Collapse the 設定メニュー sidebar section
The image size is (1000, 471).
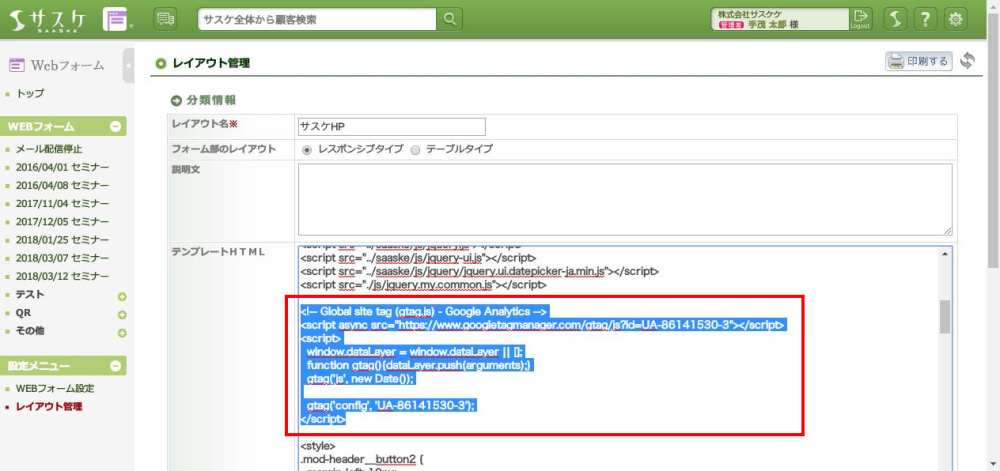[116, 366]
